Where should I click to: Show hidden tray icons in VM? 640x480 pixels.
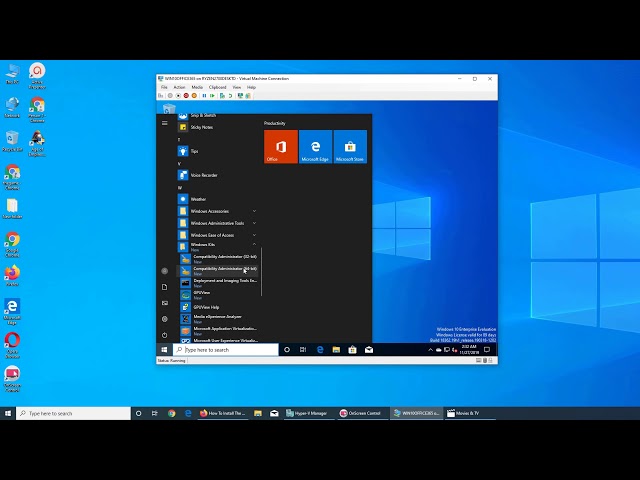coord(430,350)
